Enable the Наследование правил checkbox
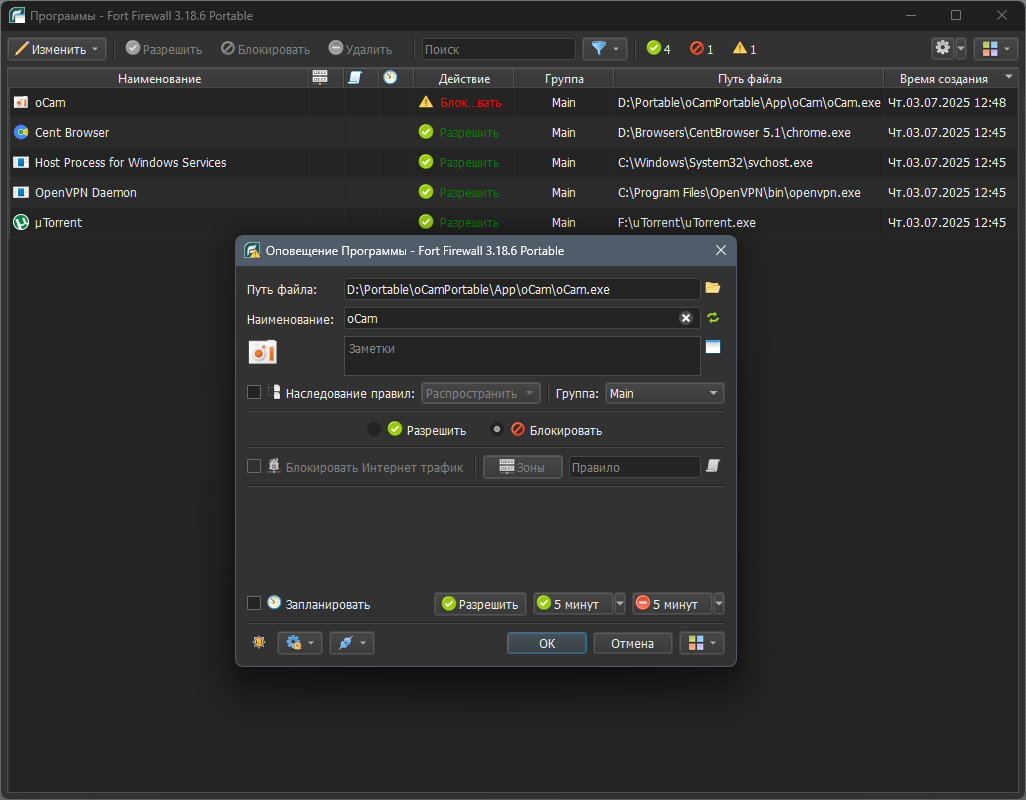 click(254, 392)
